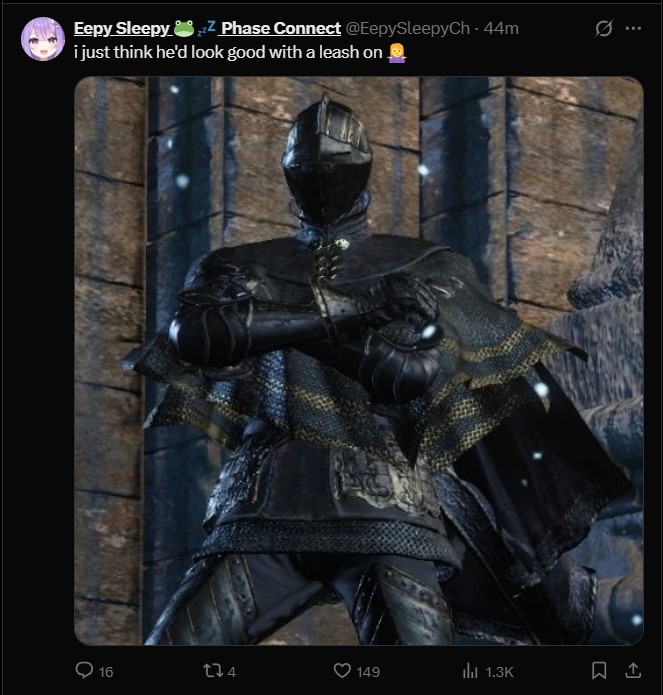Click the Grok explain icon beside the ellipsis

(604, 28)
